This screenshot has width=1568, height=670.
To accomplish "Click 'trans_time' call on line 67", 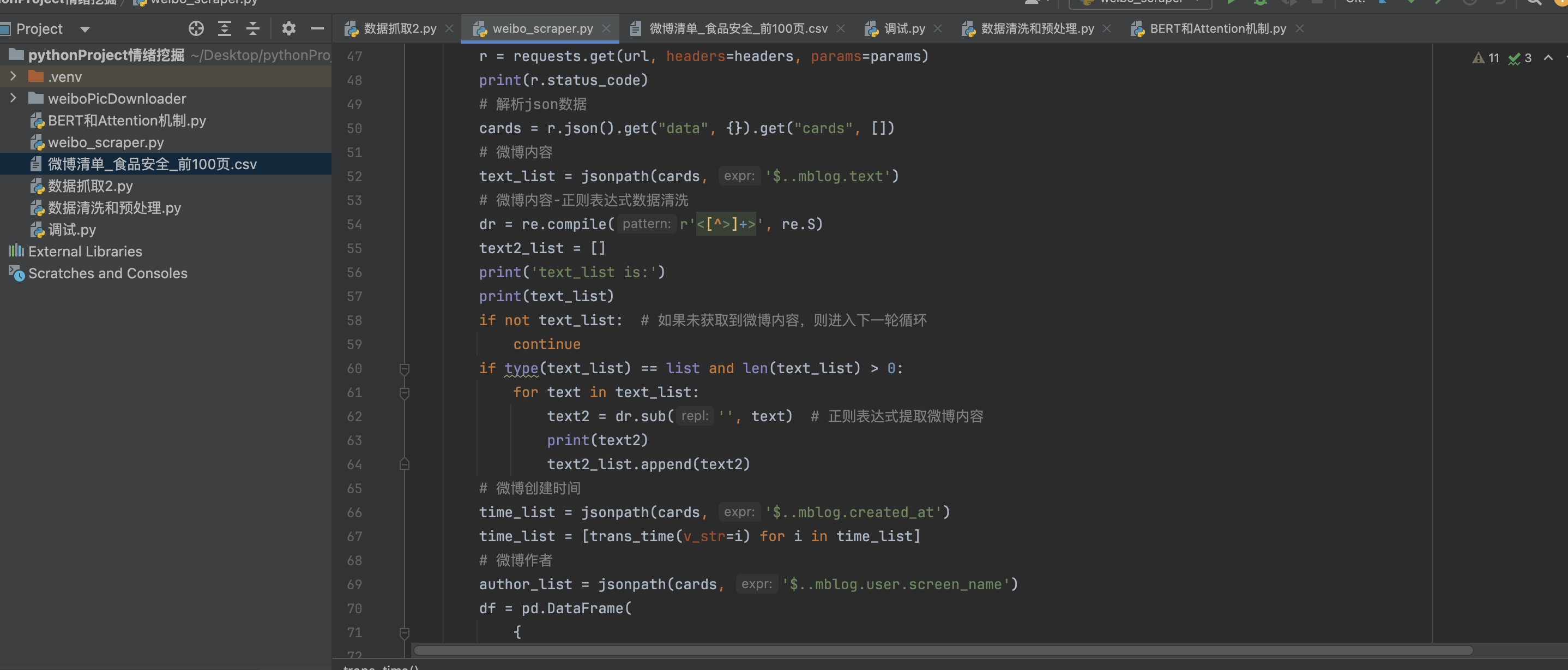I will click(x=632, y=537).
